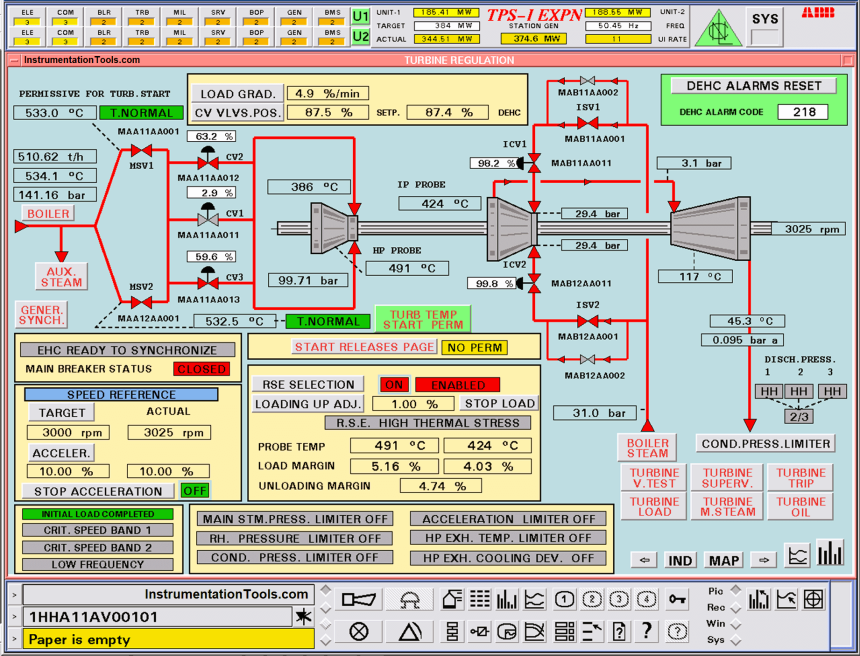
Task: Open the TURBINE TRIP page
Action: click(x=801, y=478)
